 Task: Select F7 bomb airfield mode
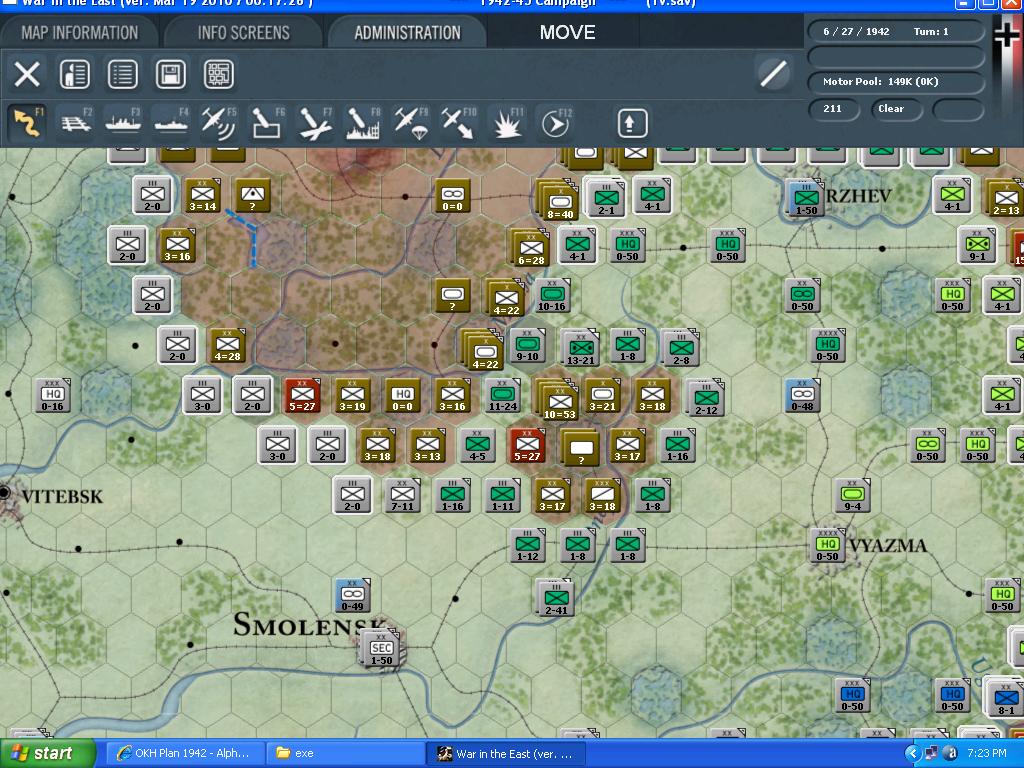315,123
